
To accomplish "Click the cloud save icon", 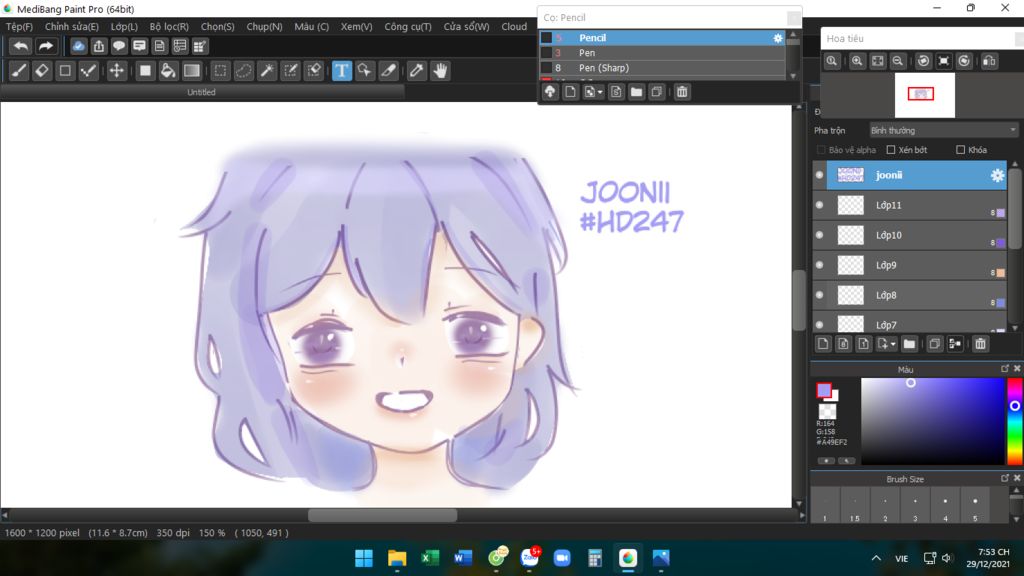I will pyautogui.click(x=78, y=46).
